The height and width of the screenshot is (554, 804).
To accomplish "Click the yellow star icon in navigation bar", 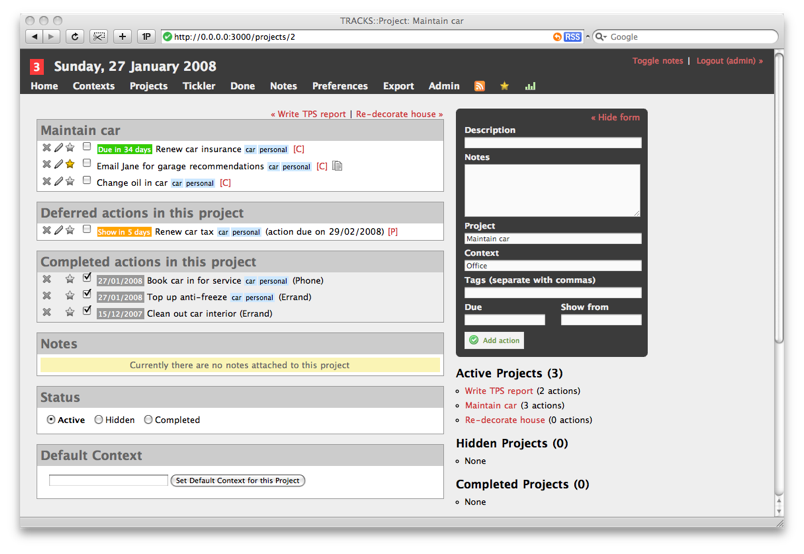I will click(504, 87).
